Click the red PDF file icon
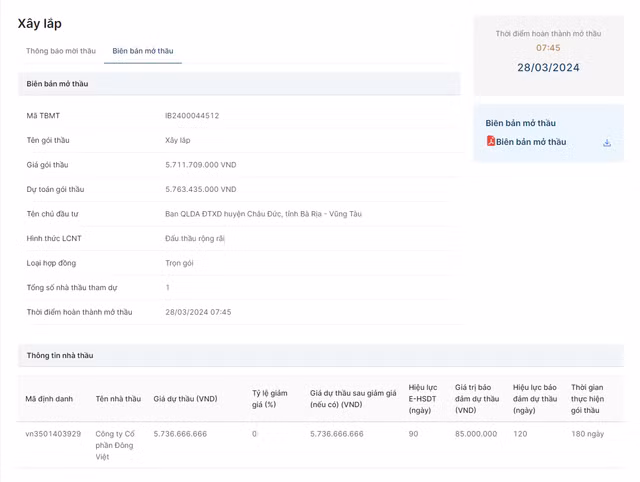 [491, 142]
